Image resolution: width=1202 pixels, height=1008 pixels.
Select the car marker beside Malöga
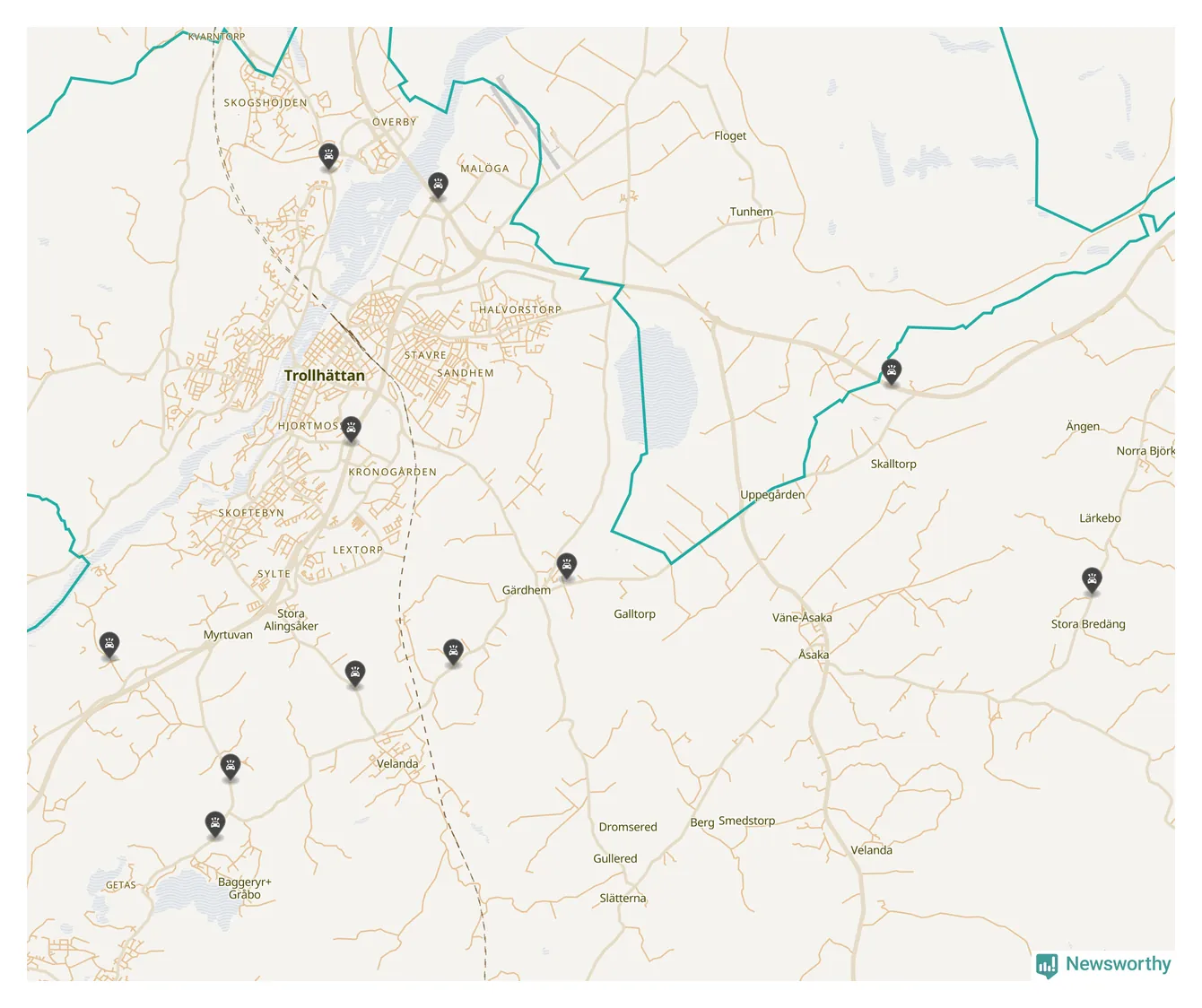(437, 185)
